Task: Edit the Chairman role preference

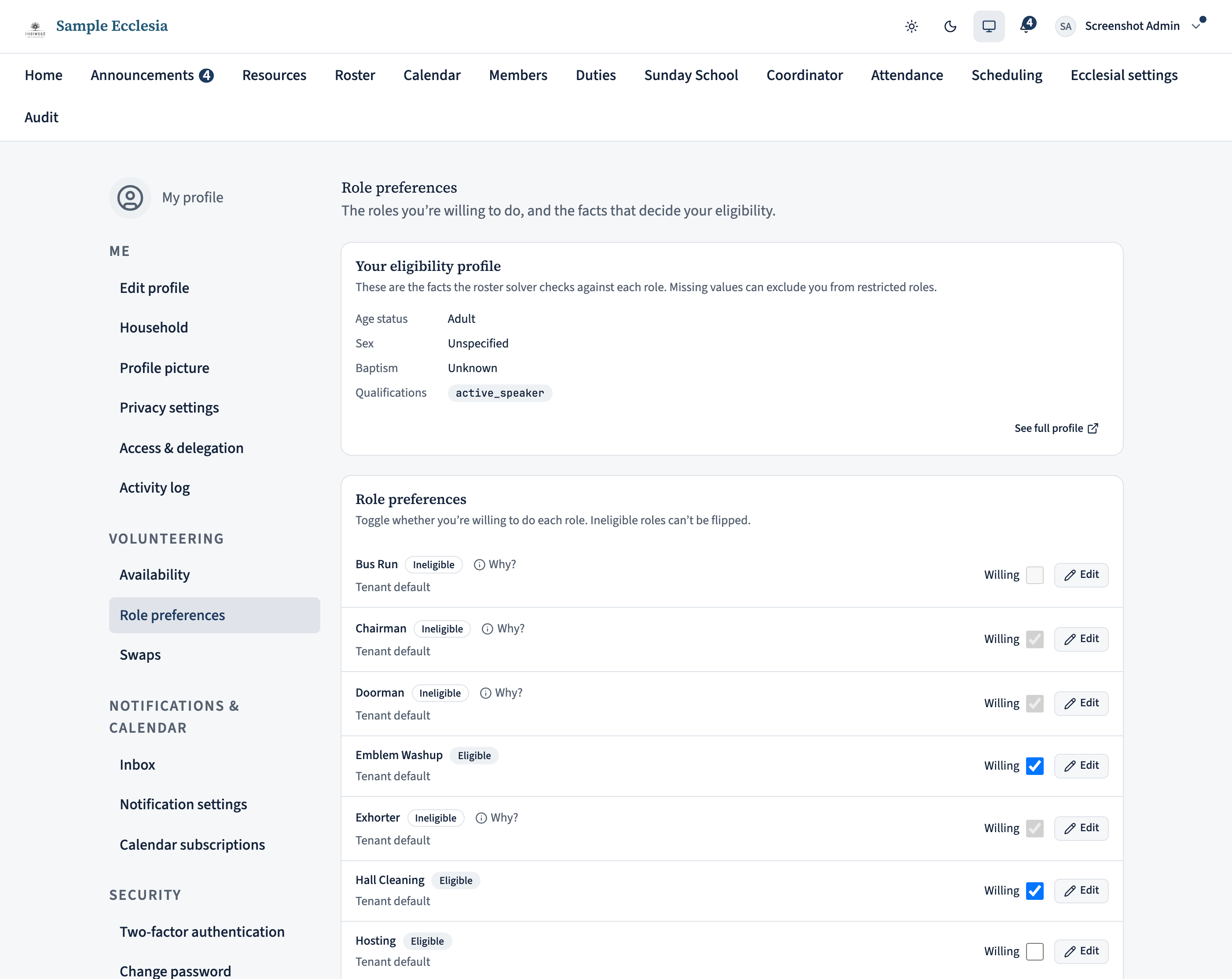Action: click(x=1081, y=639)
